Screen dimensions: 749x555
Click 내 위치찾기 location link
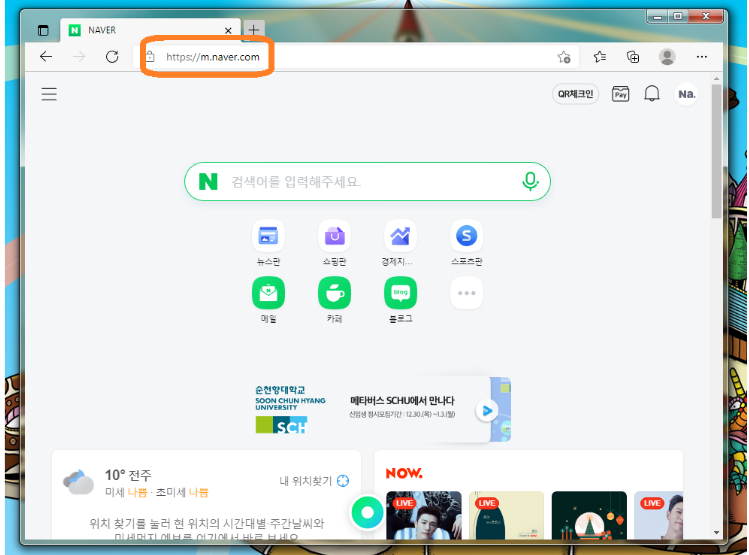[314, 481]
